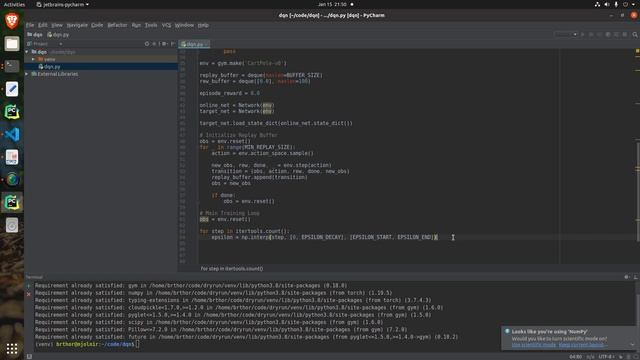Open the File menu
This screenshot has width=640, height=360.
click(x=30, y=25)
